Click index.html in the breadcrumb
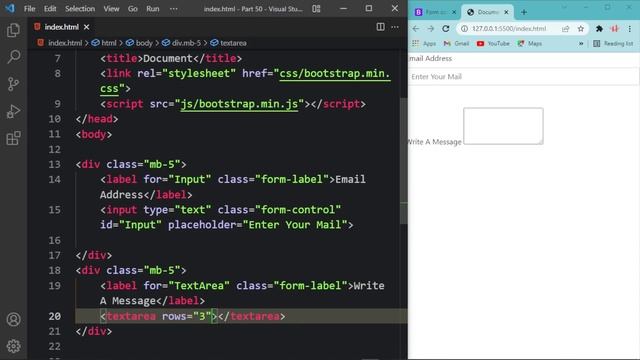Screen dimensions: 640x360 tap(65, 43)
